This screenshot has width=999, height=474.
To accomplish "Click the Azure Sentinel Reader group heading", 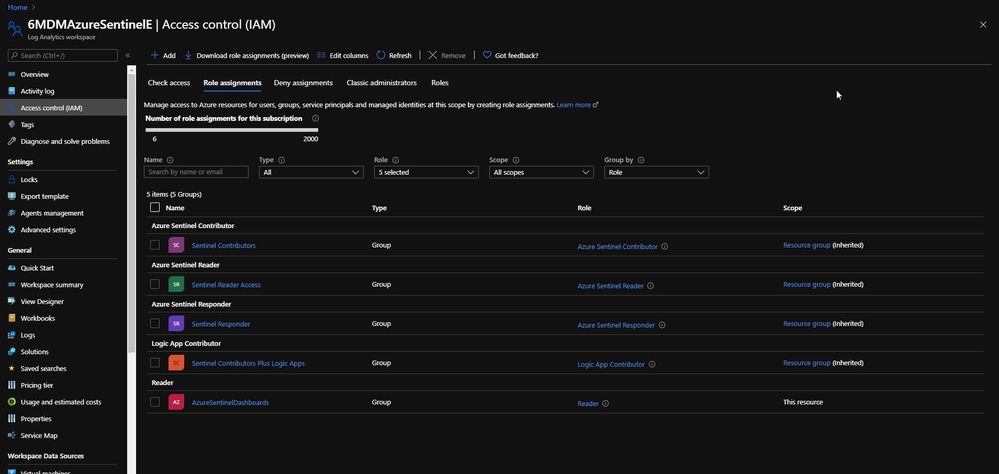I will tap(186, 265).
